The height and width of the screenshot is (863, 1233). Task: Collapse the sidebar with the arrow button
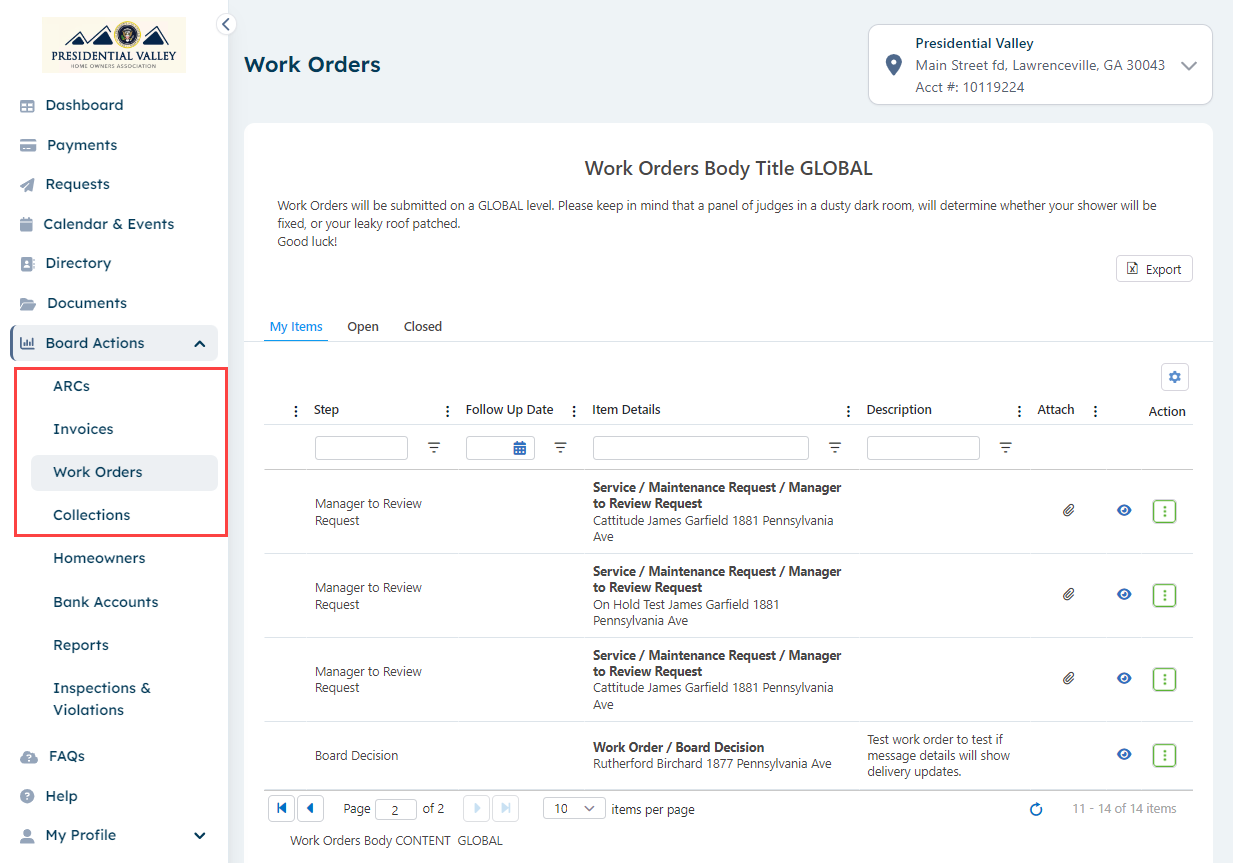pos(226,24)
